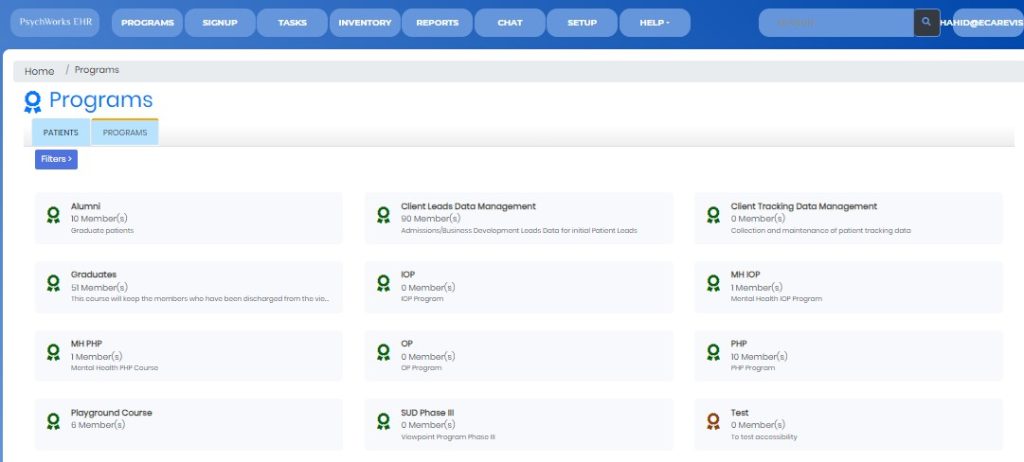The height and width of the screenshot is (462, 1024).
Task: Click the Client Tracking Data Management badge icon
Action: point(713,215)
